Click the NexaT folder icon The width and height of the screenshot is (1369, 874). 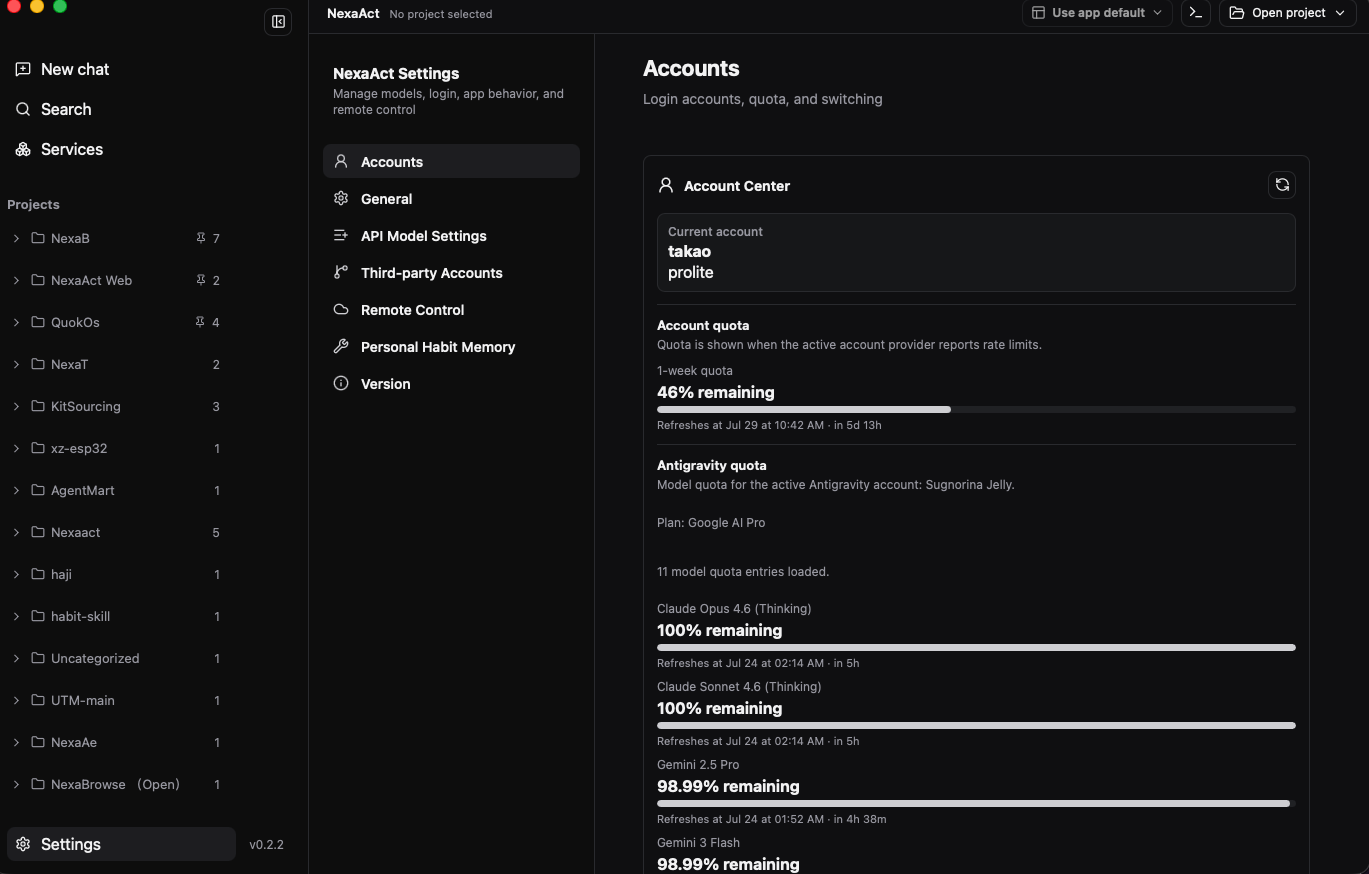(x=38, y=364)
